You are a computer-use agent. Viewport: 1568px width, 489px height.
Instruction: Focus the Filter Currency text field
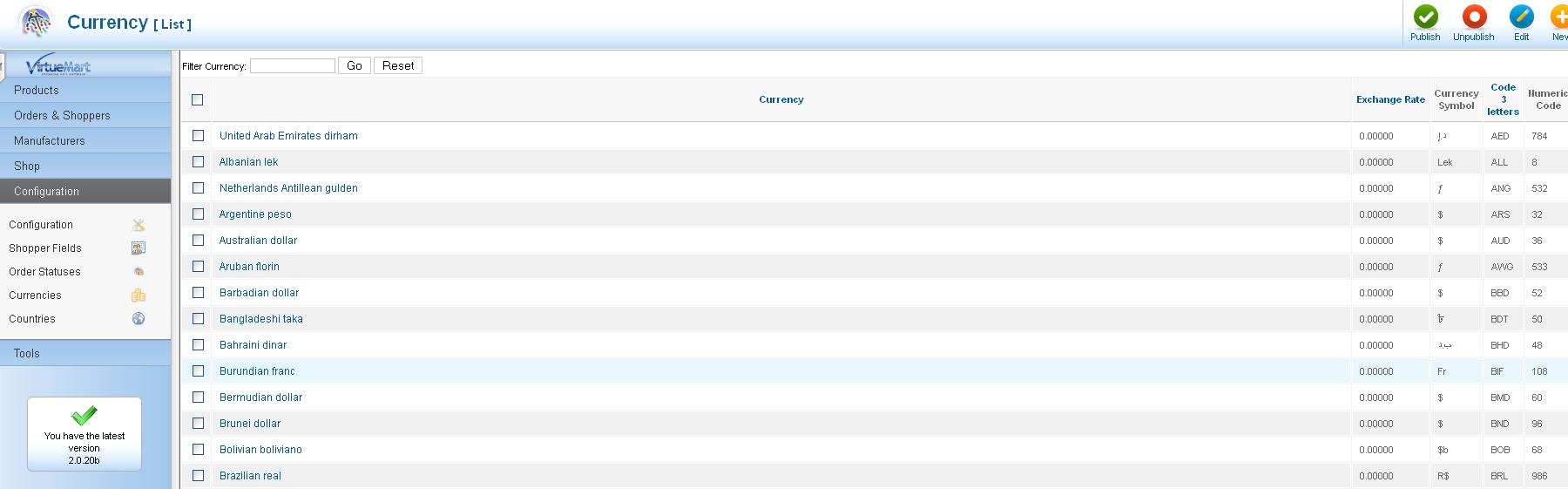[x=292, y=66]
